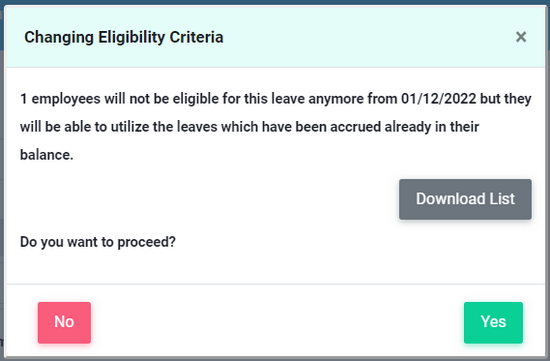Click the eligibility warning message paragraph
Screen dimensions: 550x361
[275, 127]
